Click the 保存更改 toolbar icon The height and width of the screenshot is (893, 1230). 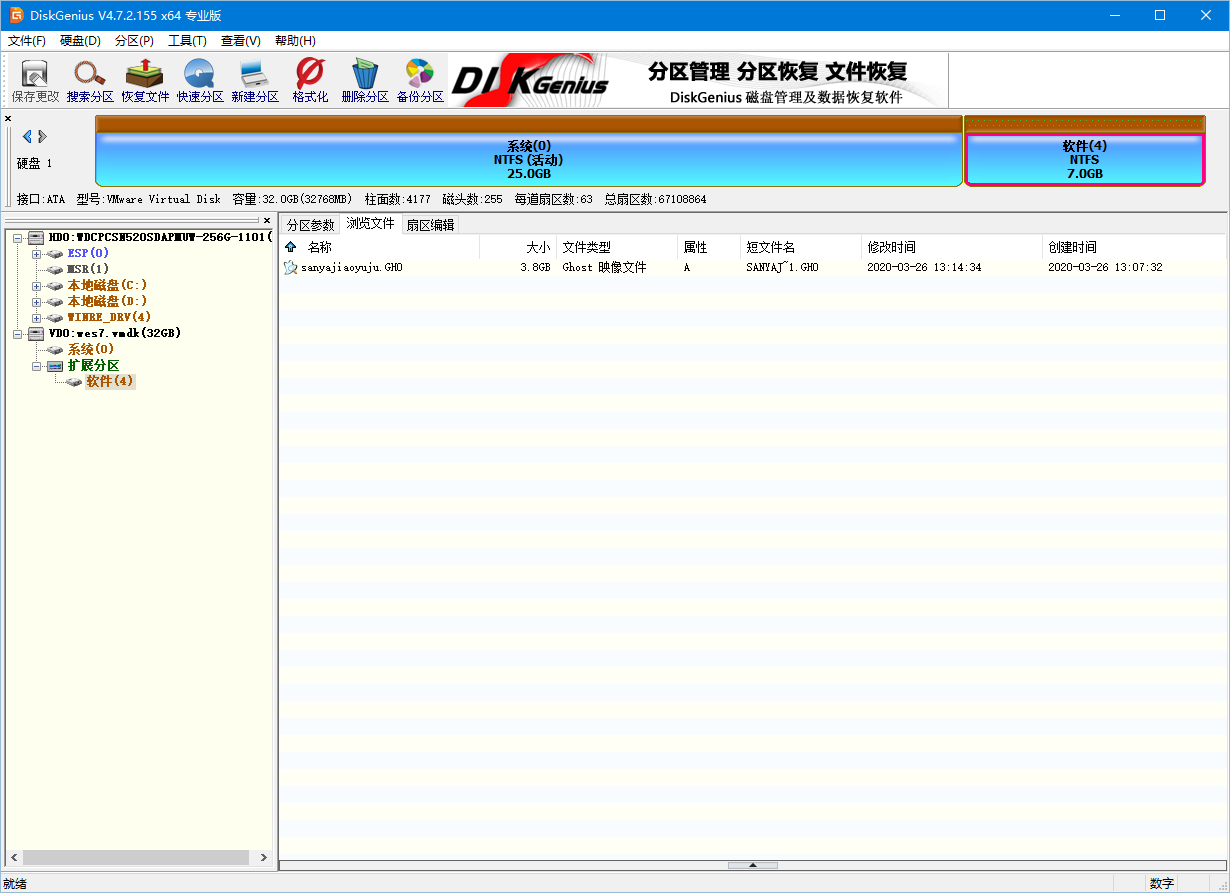35,80
